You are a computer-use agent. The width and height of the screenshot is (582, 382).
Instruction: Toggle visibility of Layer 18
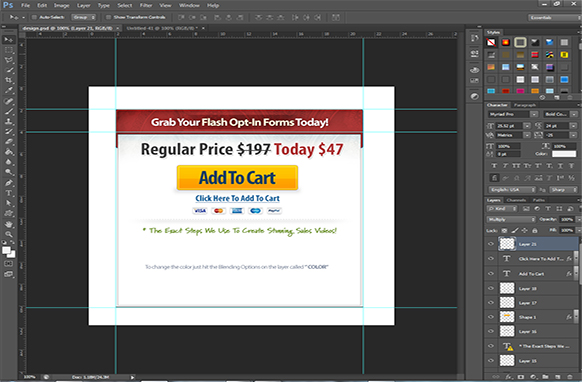click(x=491, y=288)
